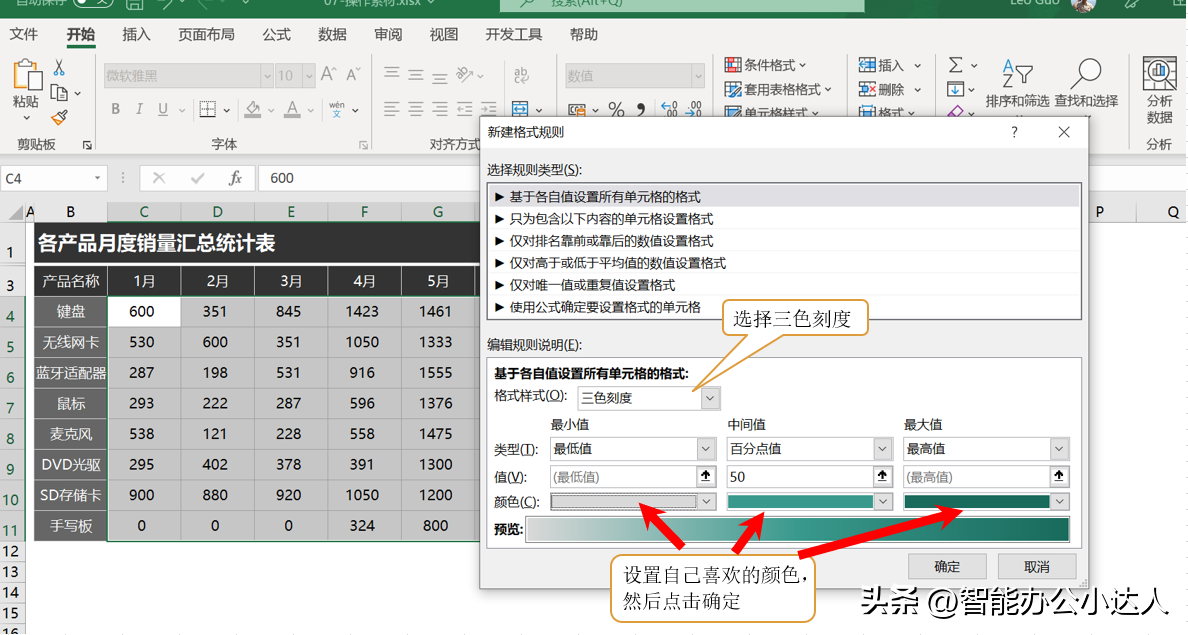
Task: Switch to the 公式 (Formulas) tab
Action: pos(277,34)
